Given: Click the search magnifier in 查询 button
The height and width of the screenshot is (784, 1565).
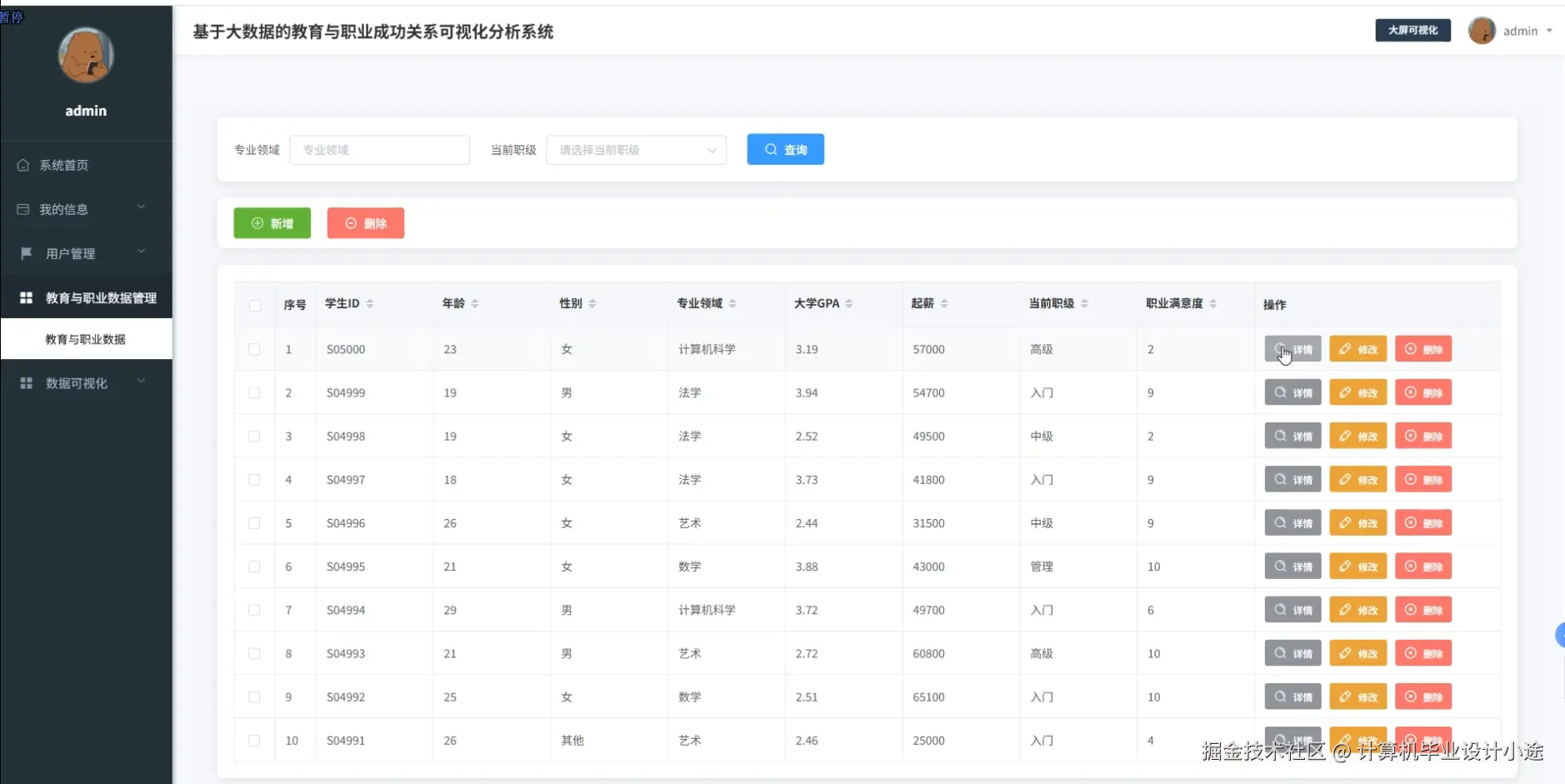Looking at the screenshot, I should point(771,149).
